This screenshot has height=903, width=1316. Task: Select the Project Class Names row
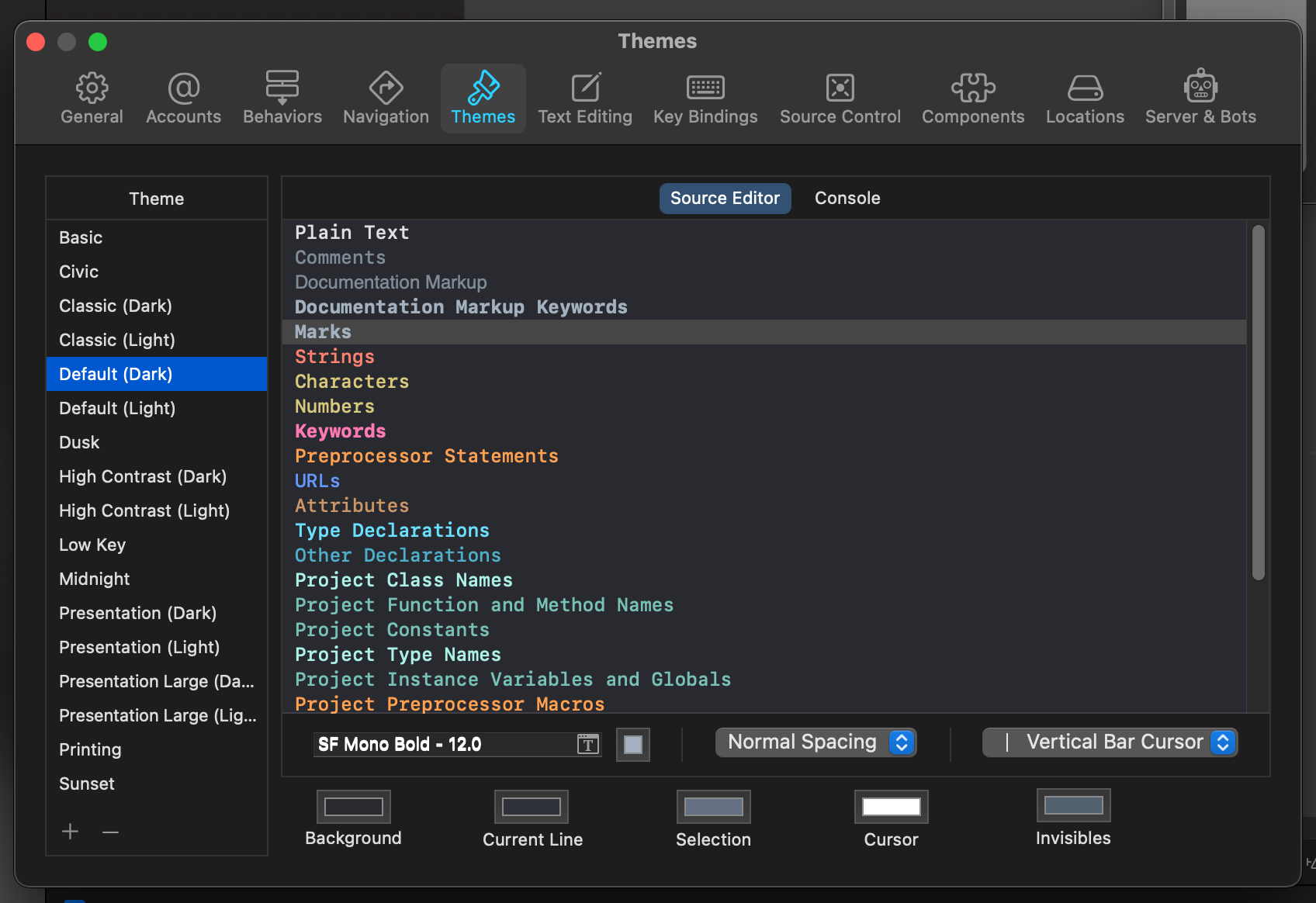click(x=764, y=580)
